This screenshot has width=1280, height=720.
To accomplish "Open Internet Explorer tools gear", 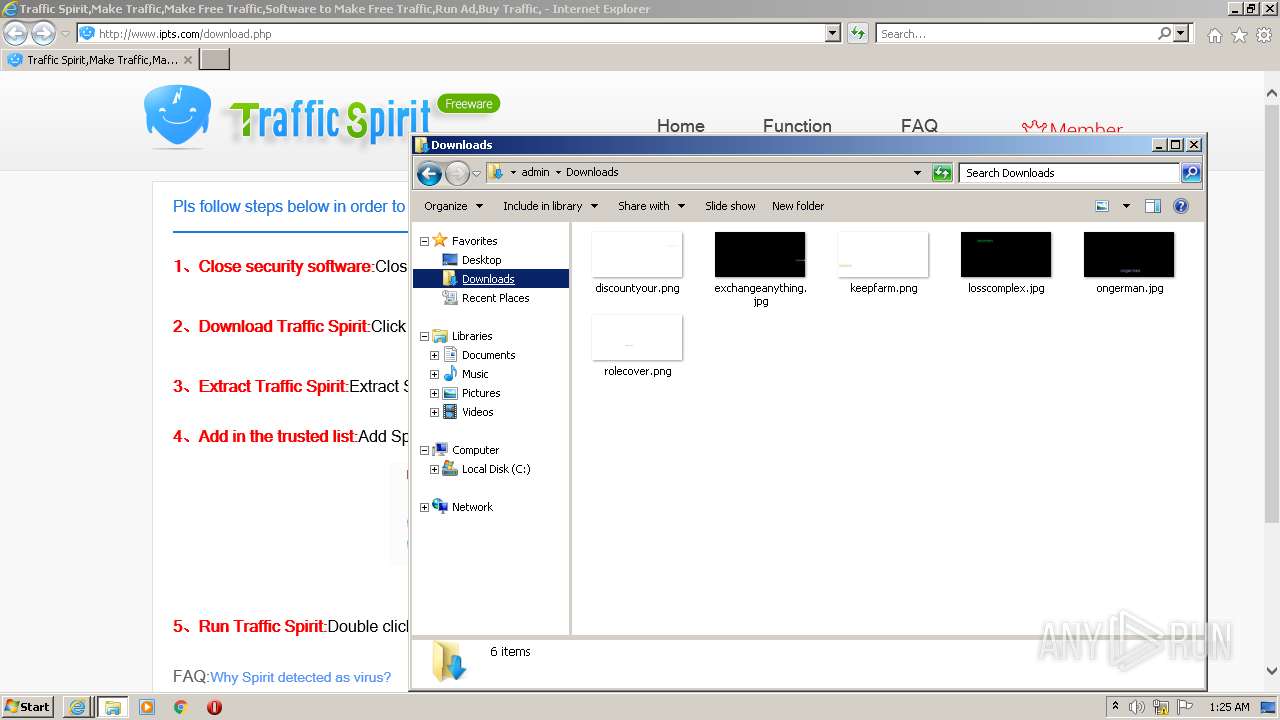I will (1264, 35).
